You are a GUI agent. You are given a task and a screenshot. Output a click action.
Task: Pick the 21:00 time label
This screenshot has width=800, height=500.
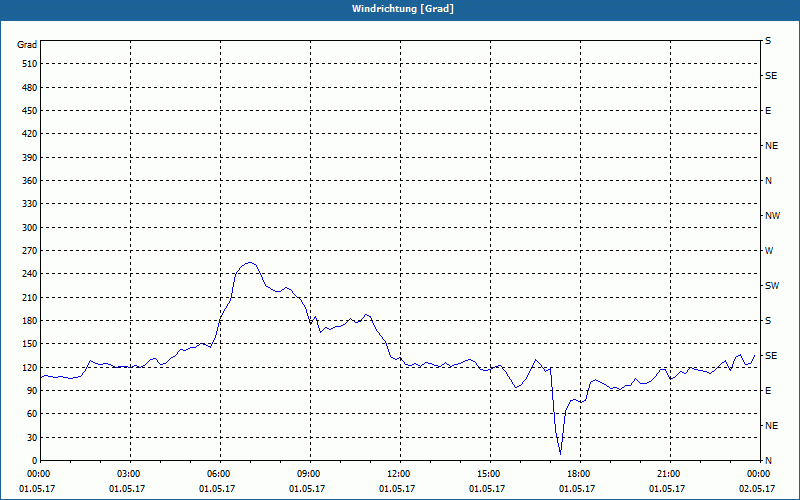(x=667, y=474)
